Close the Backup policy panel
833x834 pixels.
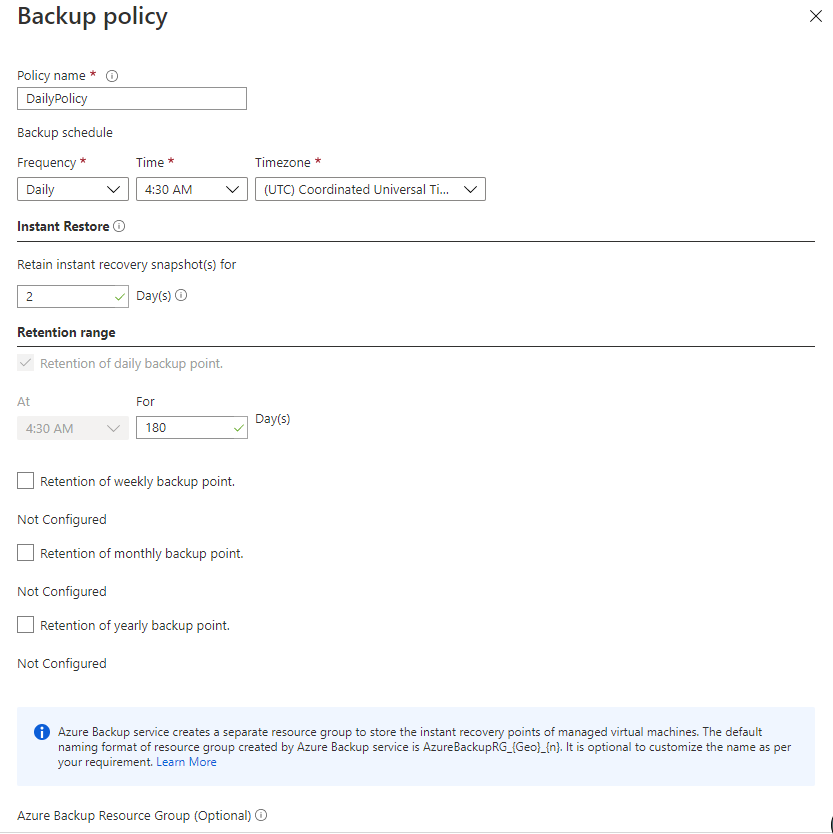(x=815, y=17)
